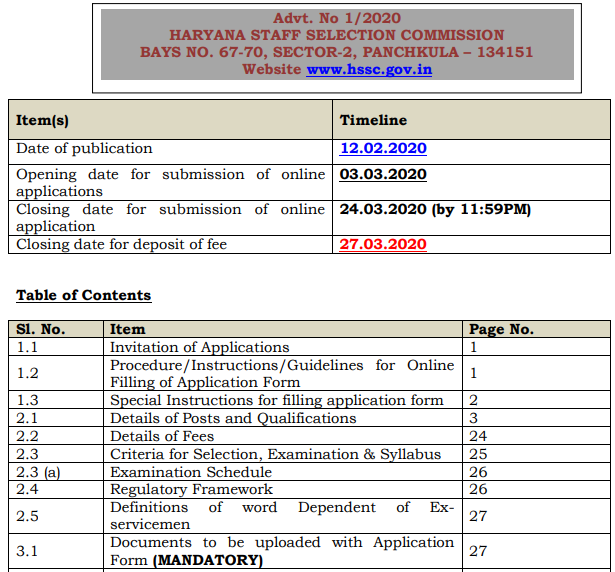Select 'Criteria for Selection, Examination & Syllabus'
The image size is (615, 572).
275,454
